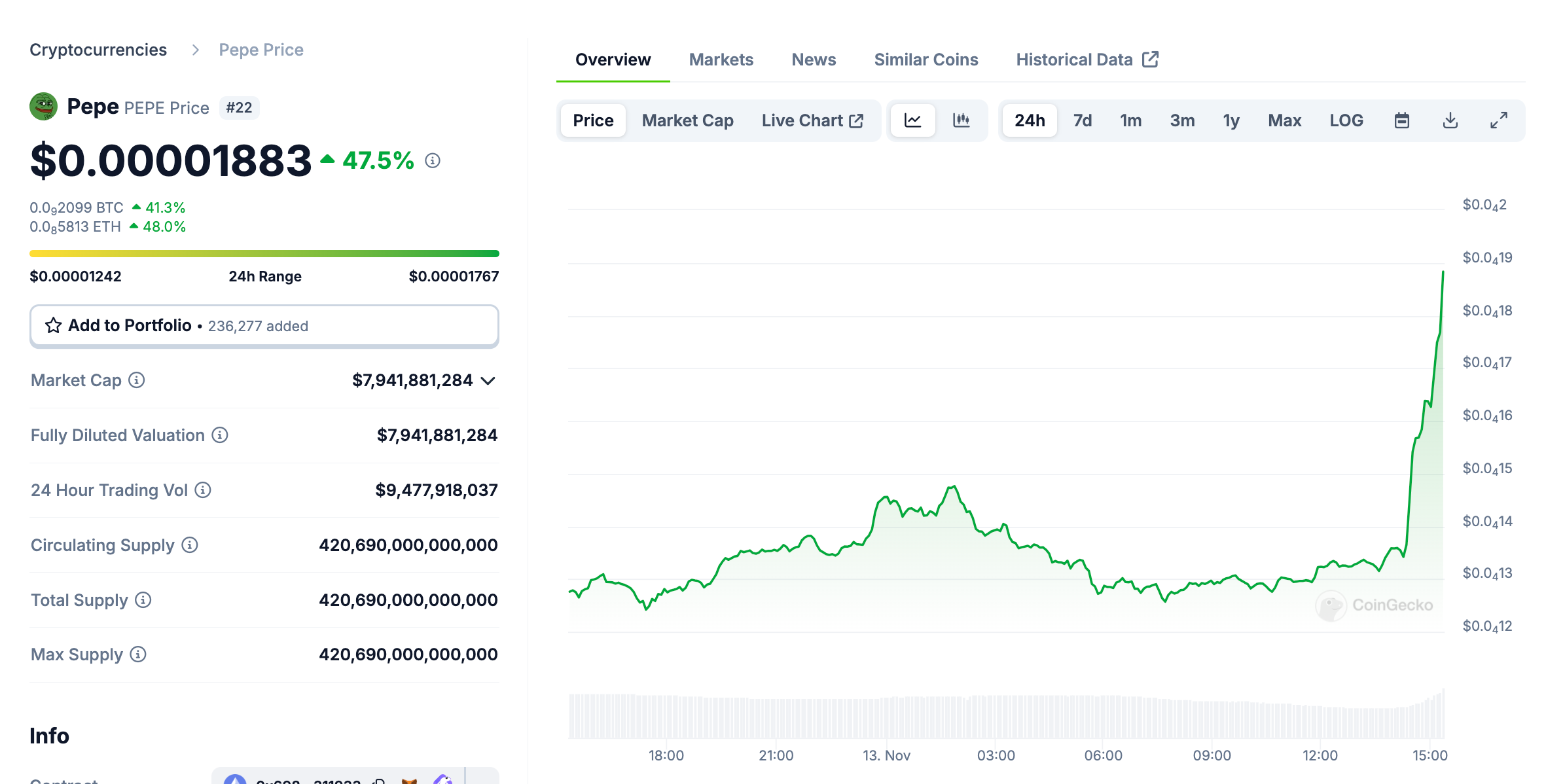Expand chart to fullscreen
Screen dimensions: 1546x784
1499,120
